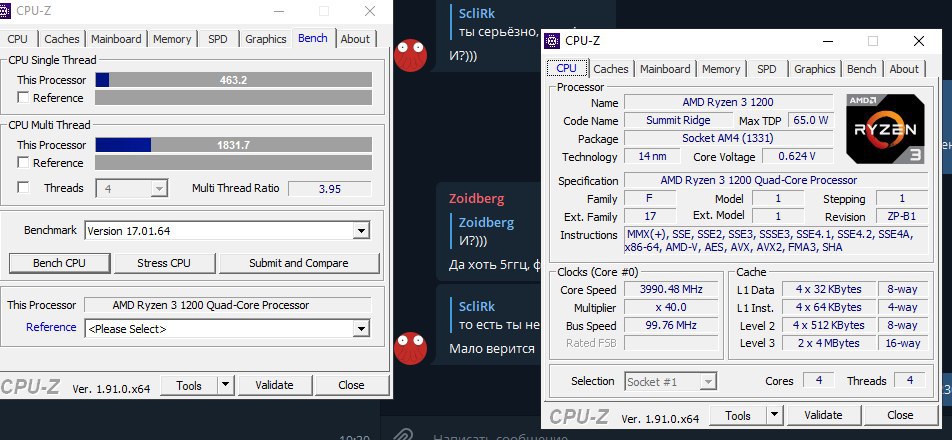Screen dimensions: 952x440
Task: Enable Single Thread Reference checkbox
Action: (x=23, y=97)
